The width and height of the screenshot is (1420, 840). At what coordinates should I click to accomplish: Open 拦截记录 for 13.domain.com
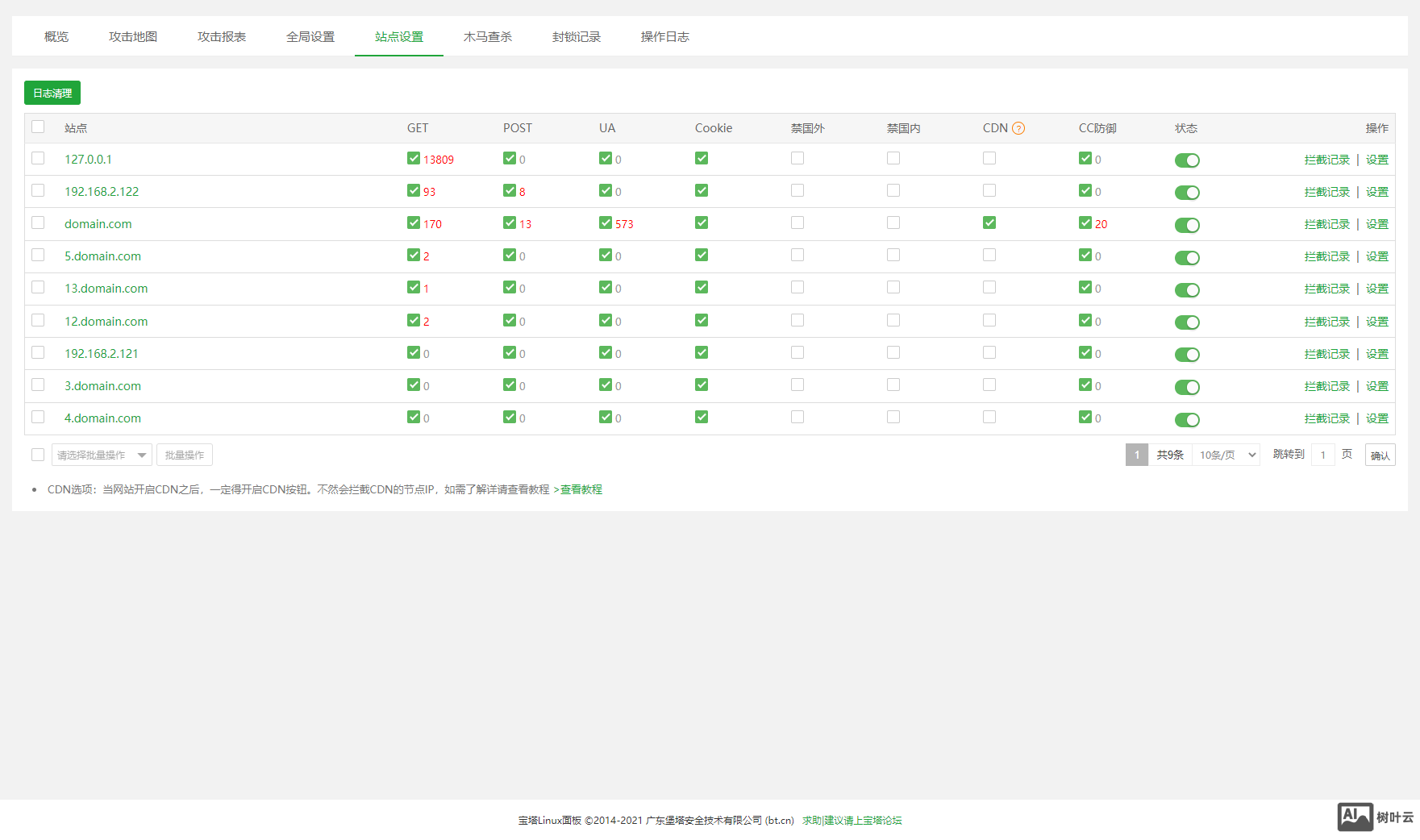(1326, 289)
